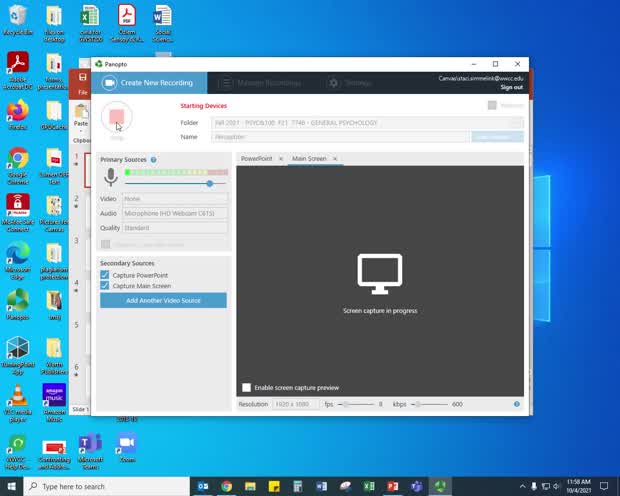Click Paste in the PowerPoint window
This screenshot has height=496, width=620.
(81, 115)
